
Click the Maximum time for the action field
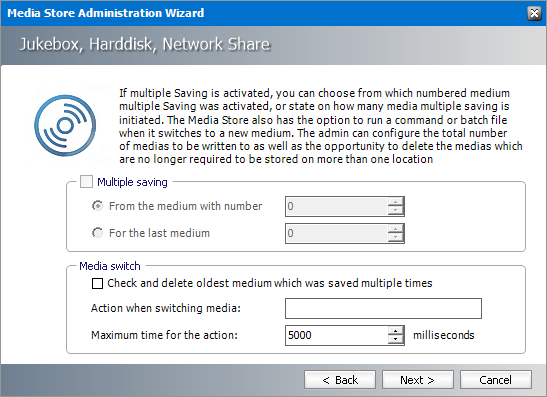pyautogui.click(x=336, y=335)
